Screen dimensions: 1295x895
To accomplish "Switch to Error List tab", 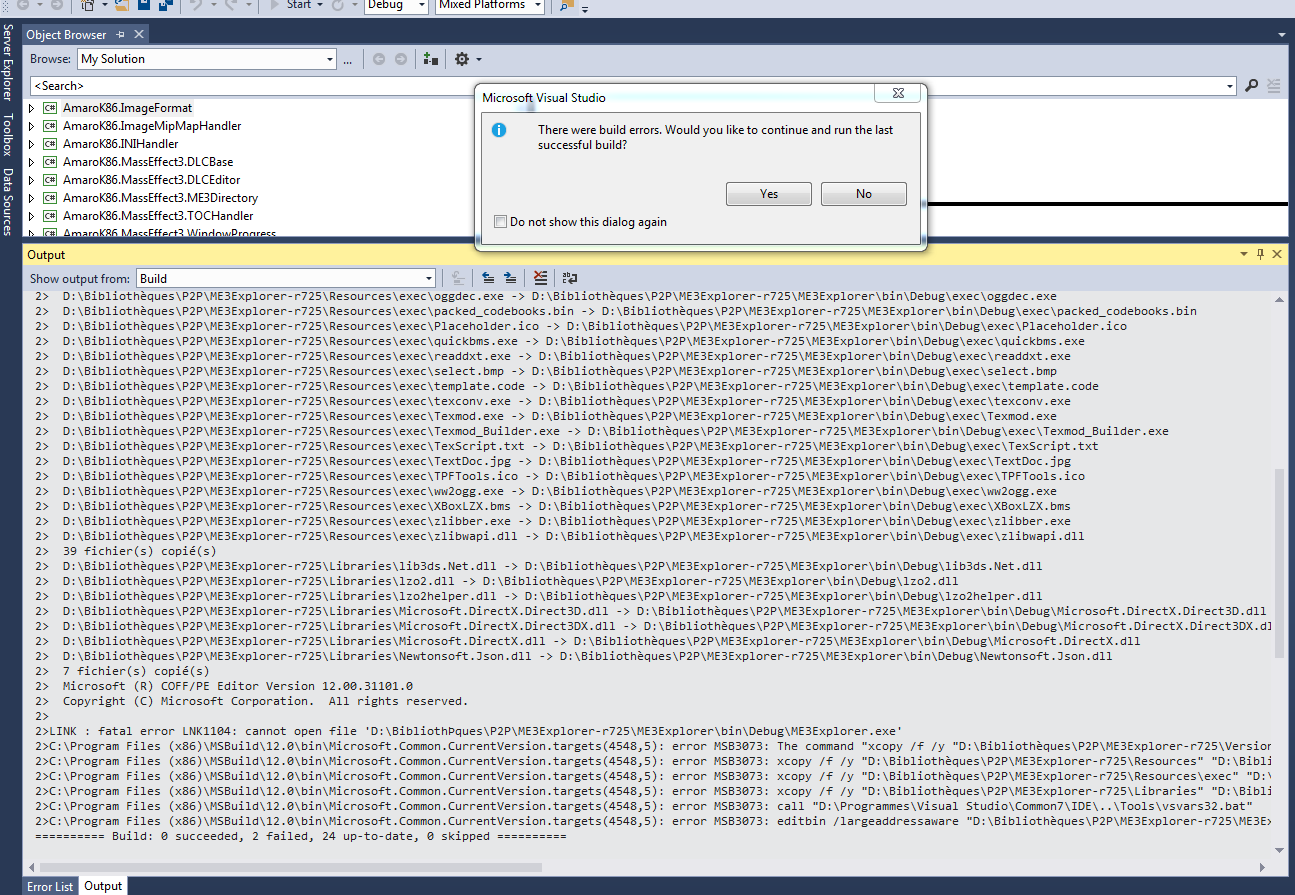I will point(50,886).
